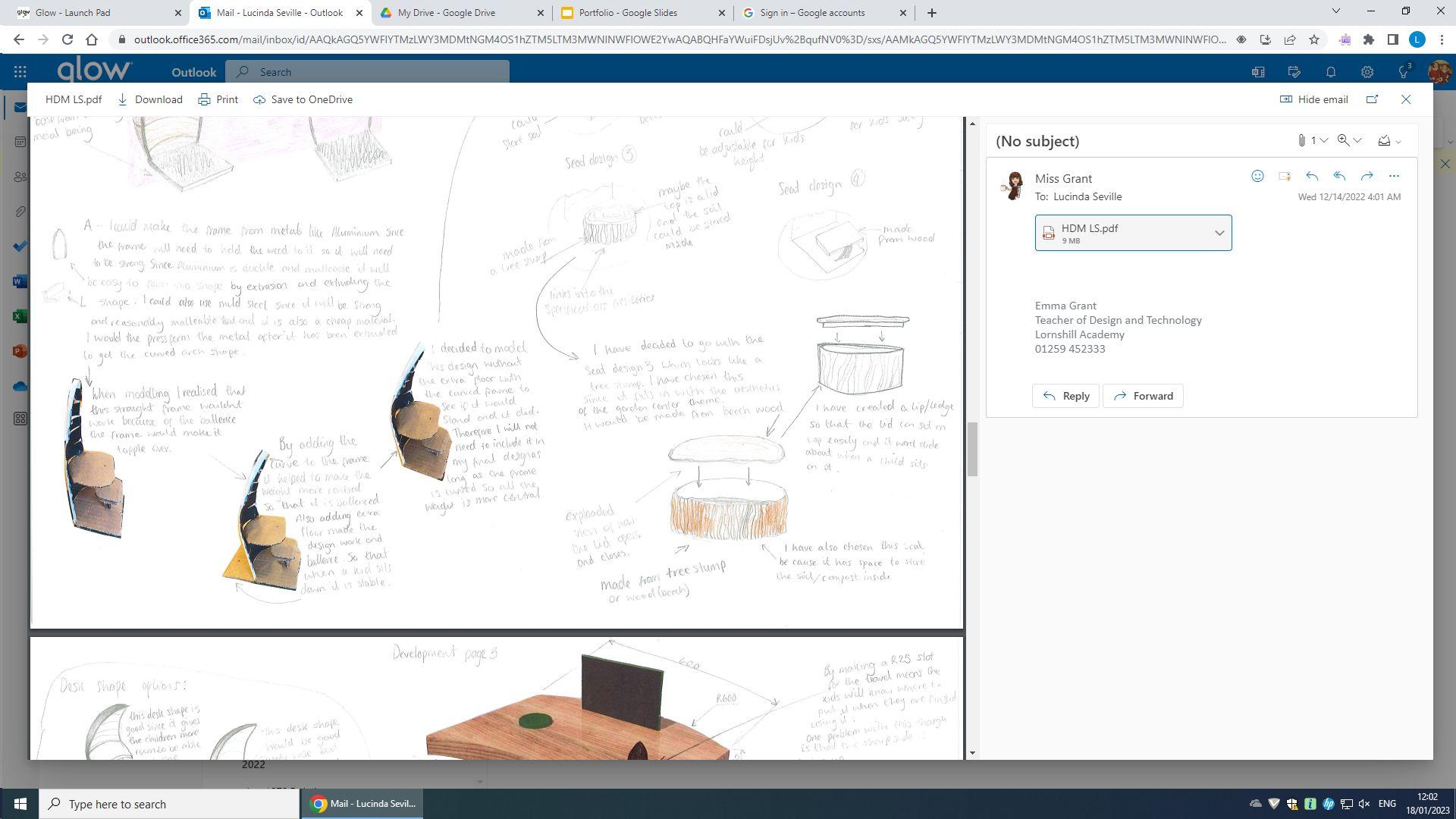Viewport: 1456px width, 819px height.
Task: Click Download in attachment toolbar
Action: coord(150,99)
